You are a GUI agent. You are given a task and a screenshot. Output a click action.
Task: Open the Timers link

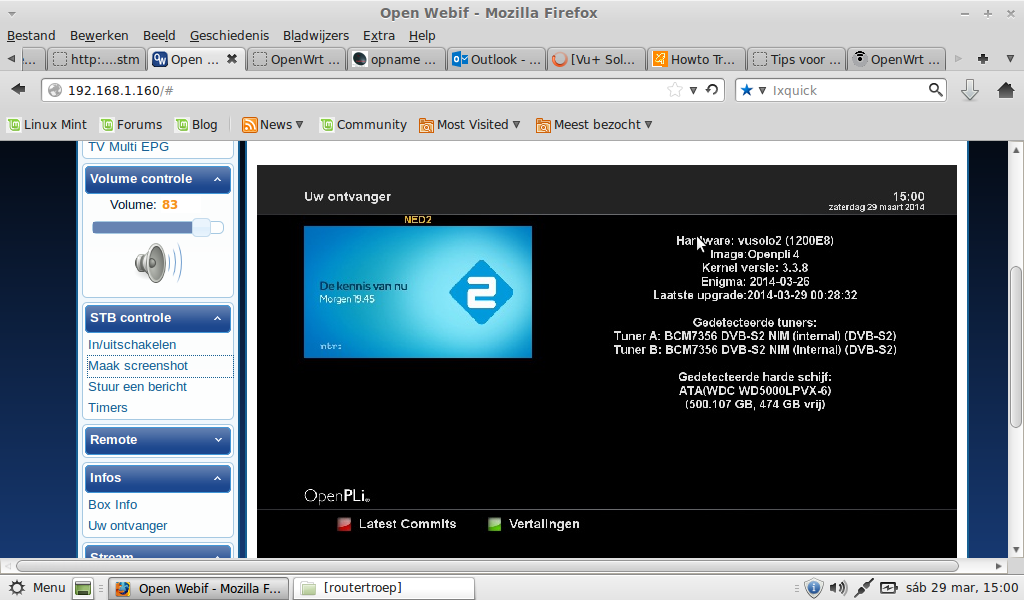pyautogui.click(x=108, y=407)
